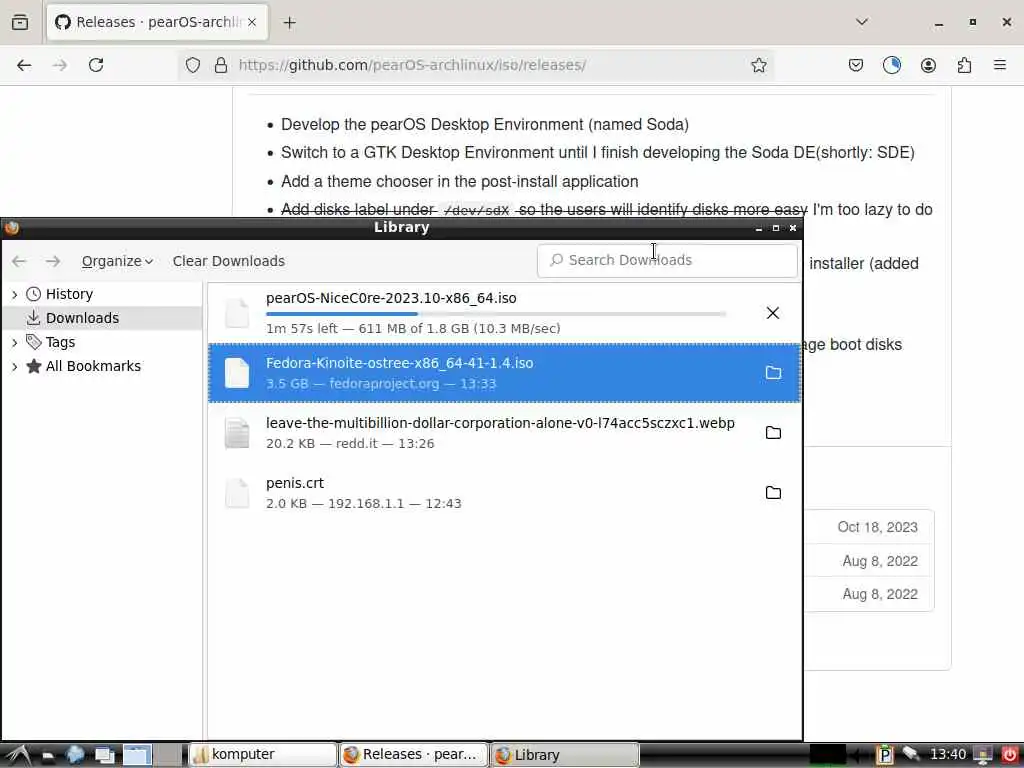
Task: Focus the Search Downloads field
Action: tap(667, 260)
